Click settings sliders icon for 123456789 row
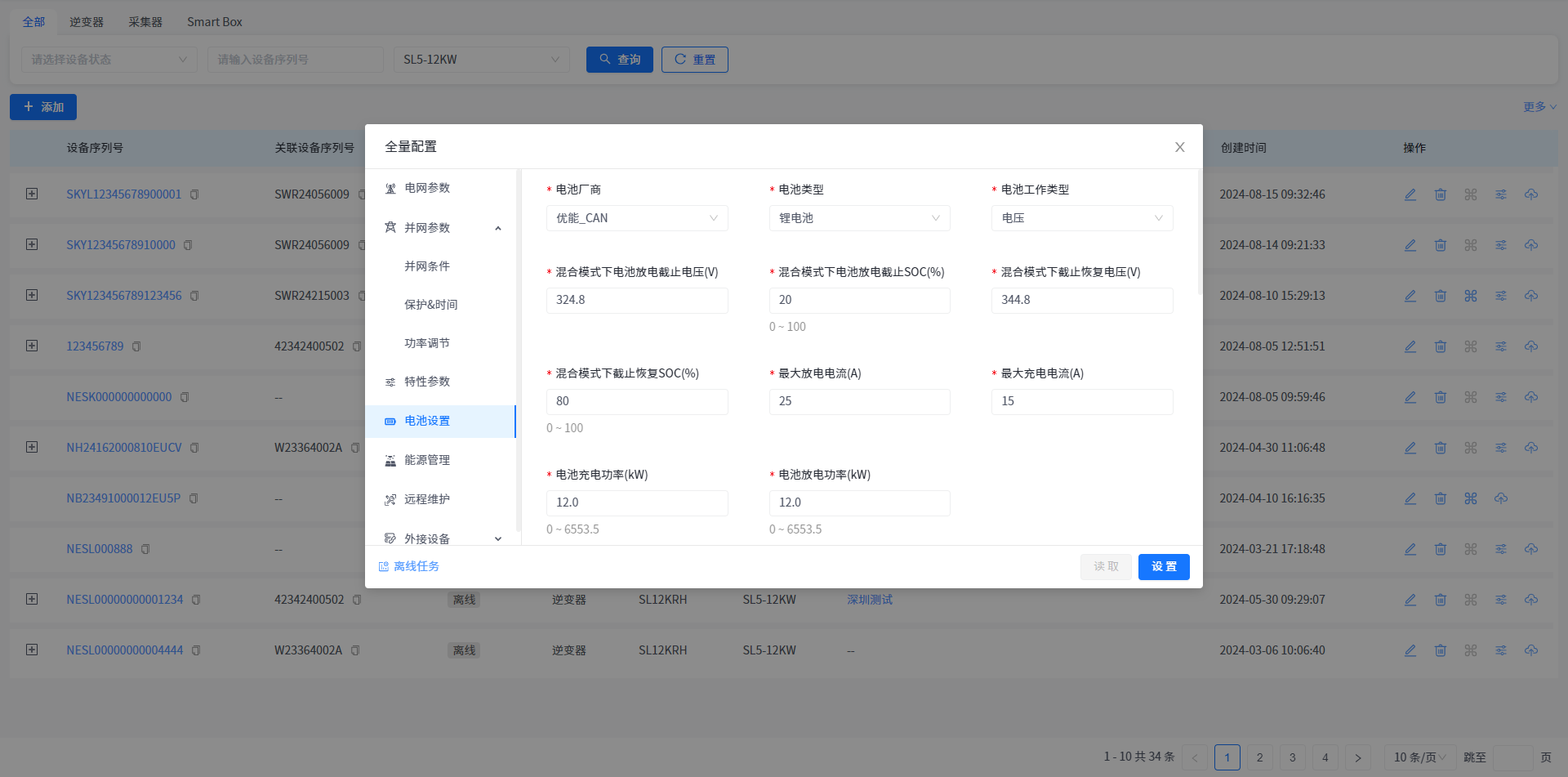This screenshot has height=777, width=1568. [1501, 346]
